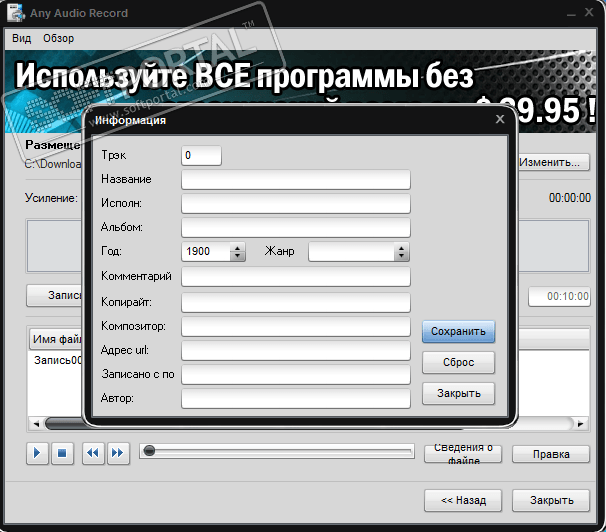The height and width of the screenshot is (532, 606).
Task: Click the Play button in the player
Action: click(37, 453)
